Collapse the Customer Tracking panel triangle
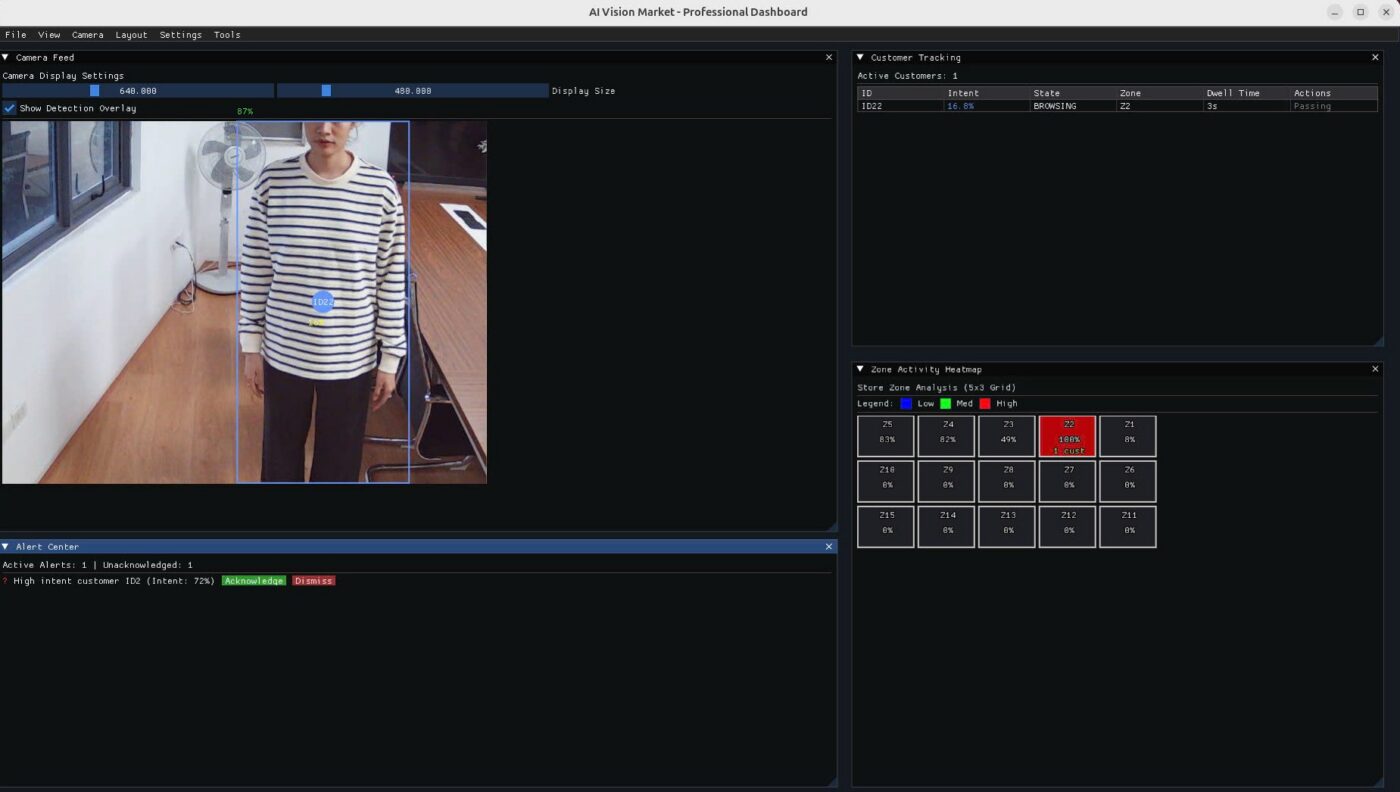The width and height of the screenshot is (1400, 792). (860, 57)
